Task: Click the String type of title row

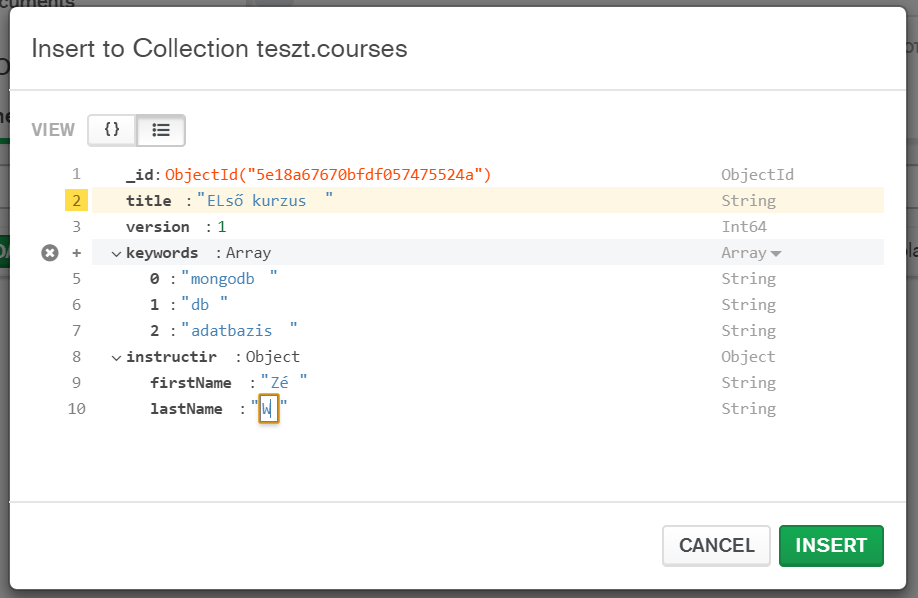Action: click(748, 201)
